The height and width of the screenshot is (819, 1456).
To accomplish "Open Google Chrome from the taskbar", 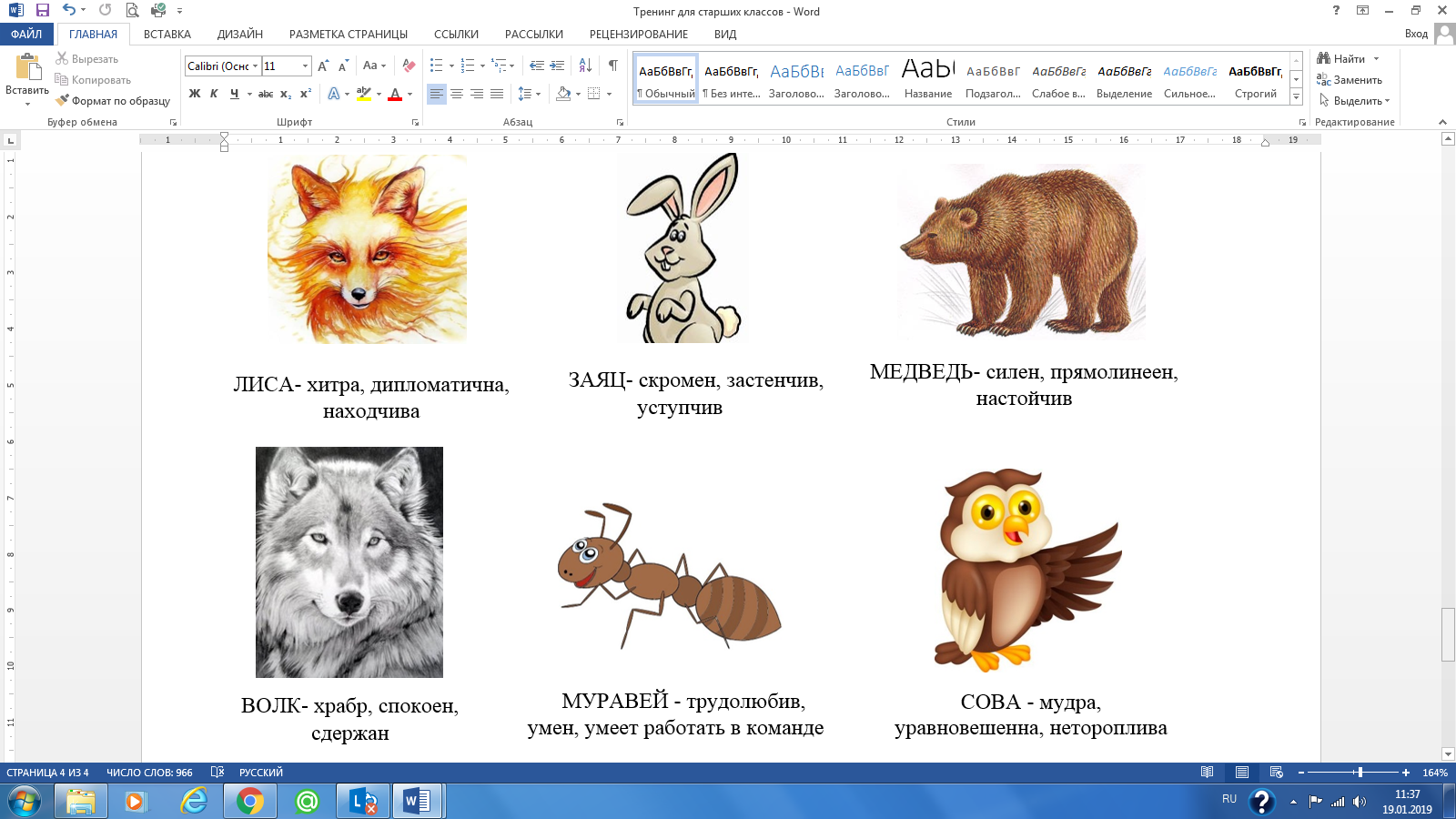I will click(250, 801).
